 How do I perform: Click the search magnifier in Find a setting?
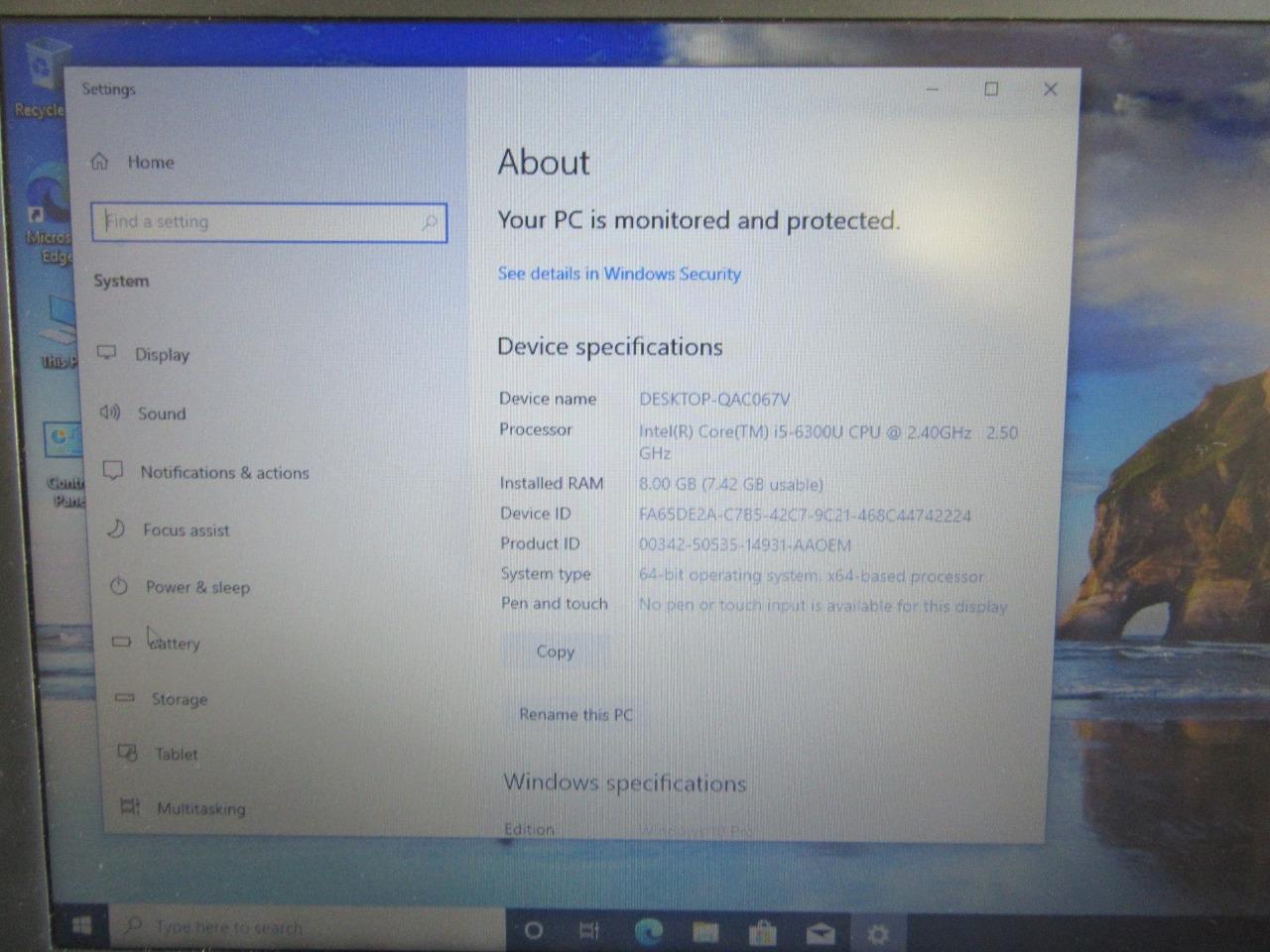click(x=430, y=223)
